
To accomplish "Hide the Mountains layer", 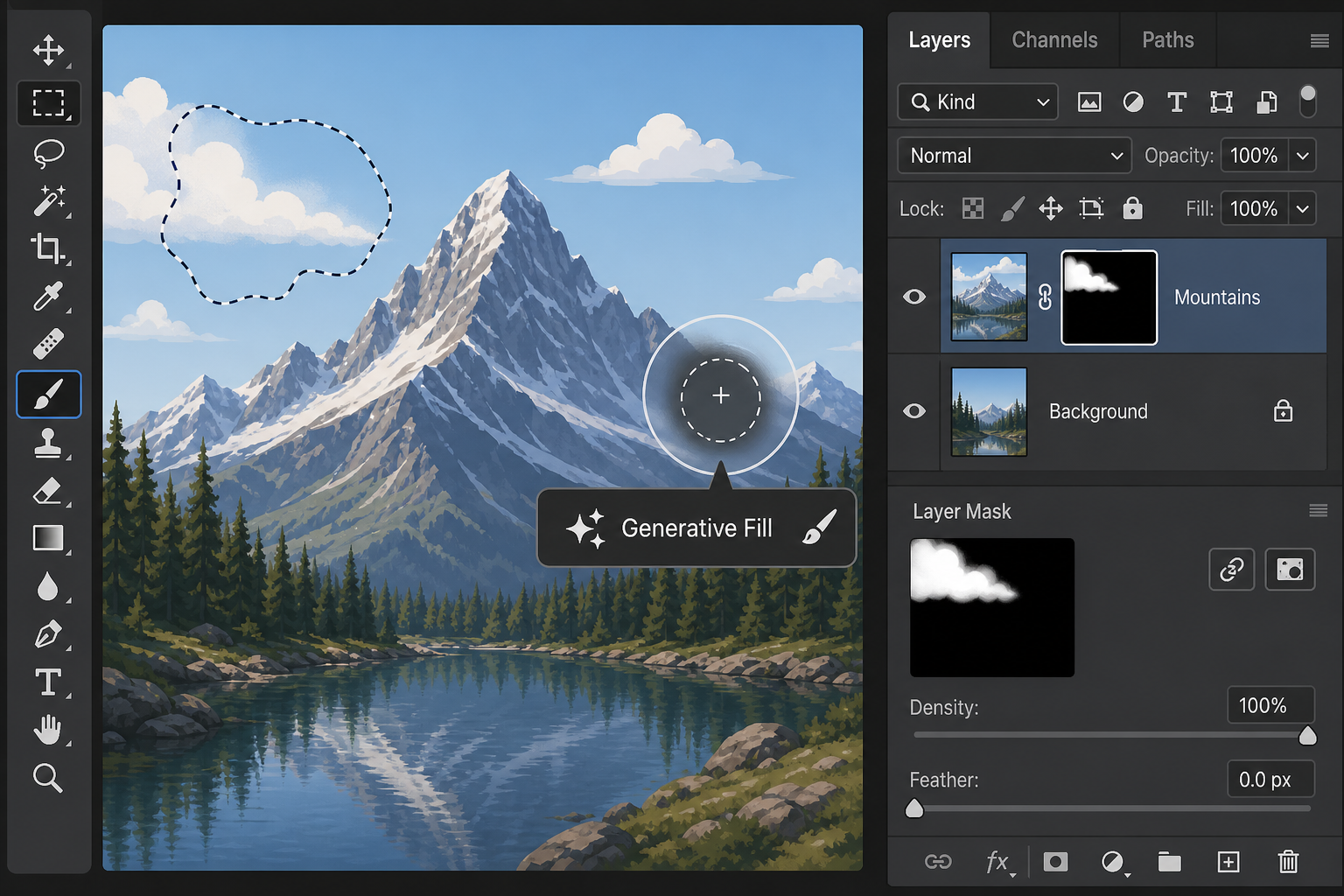I will pos(914,297).
